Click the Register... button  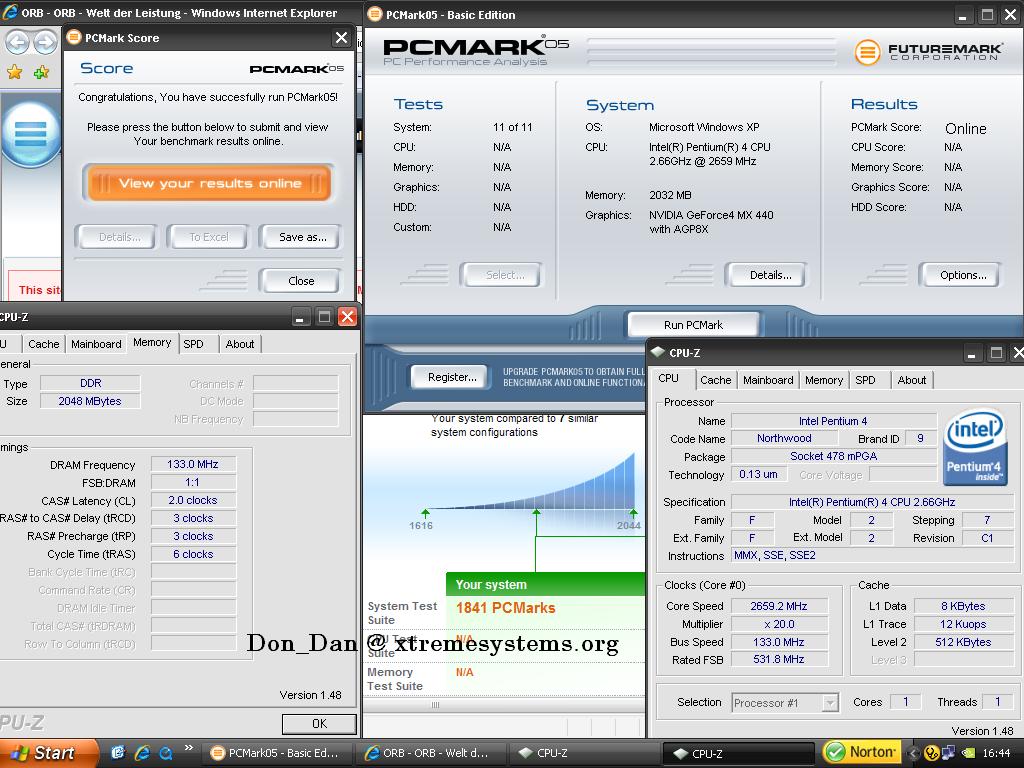pos(451,377)
